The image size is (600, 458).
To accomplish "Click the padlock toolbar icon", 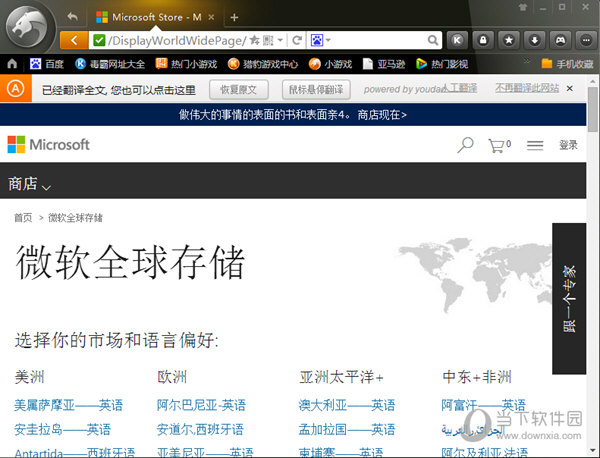I will point(483,40).
